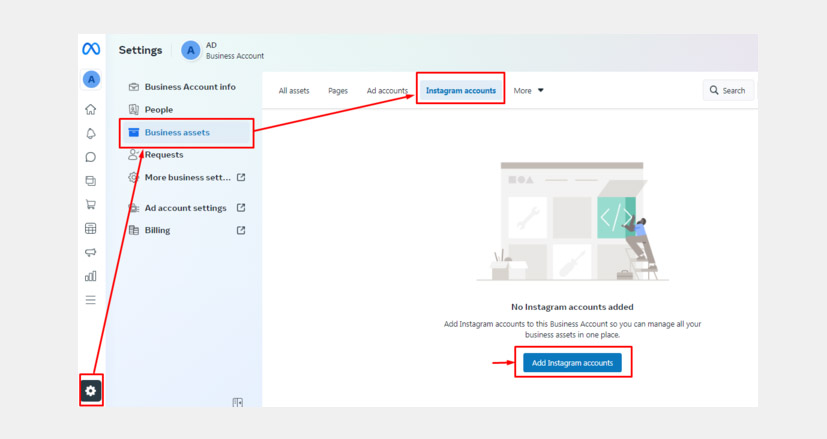The width and height of the screenshot is (827, 439).
Task: Open Content posts icon in sidebar
Action: click(x=91, y=181)
